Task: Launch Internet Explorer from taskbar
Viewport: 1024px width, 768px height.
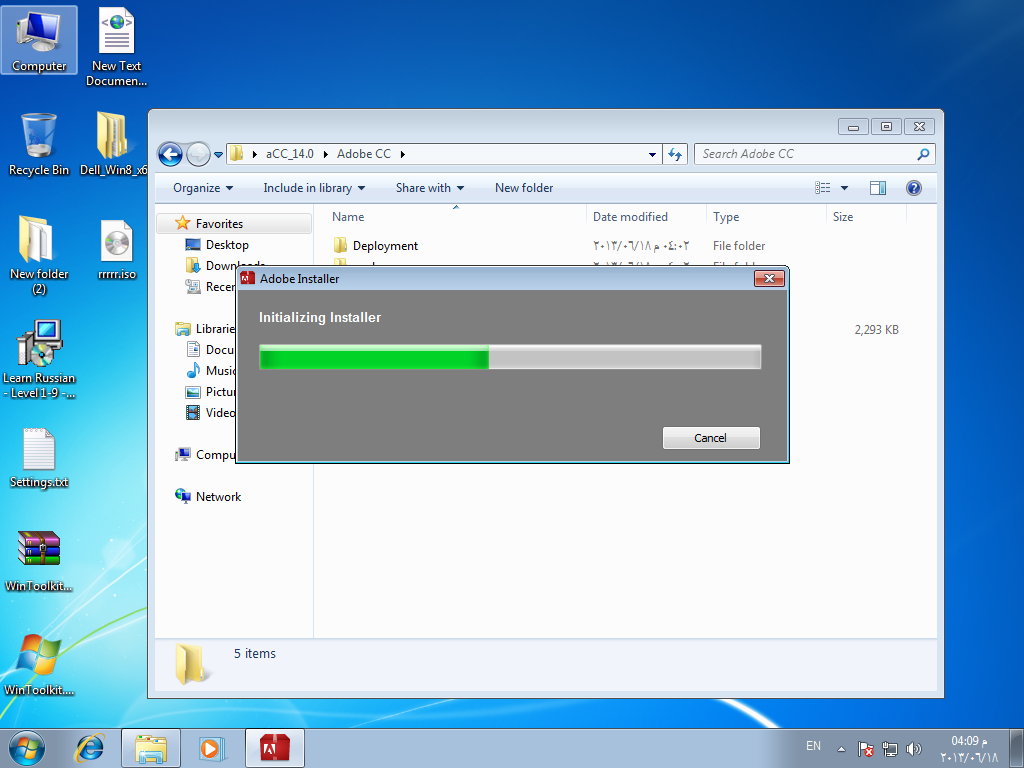Action: pos(89,748)
